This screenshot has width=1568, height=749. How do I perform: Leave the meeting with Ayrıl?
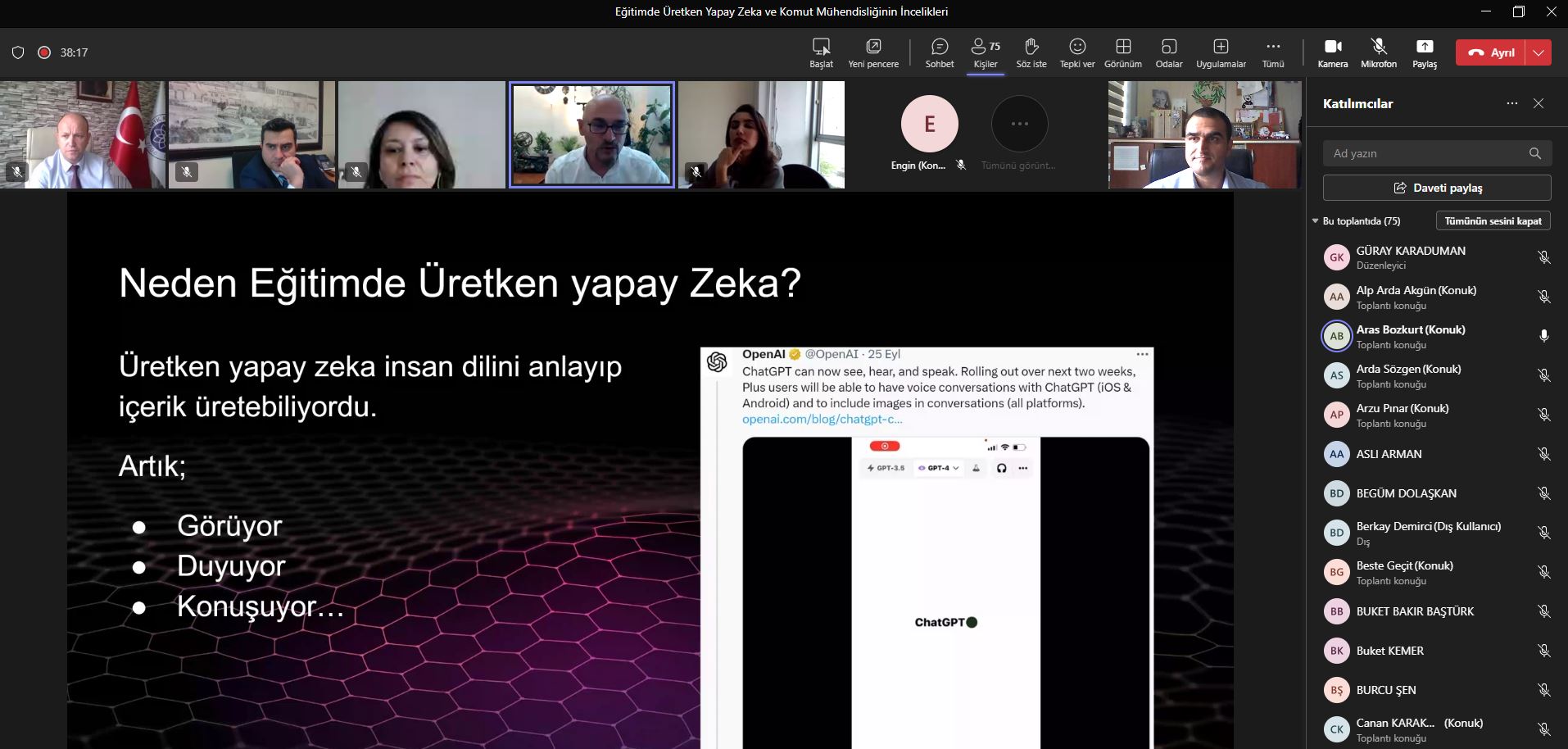tap(1491, 52)
